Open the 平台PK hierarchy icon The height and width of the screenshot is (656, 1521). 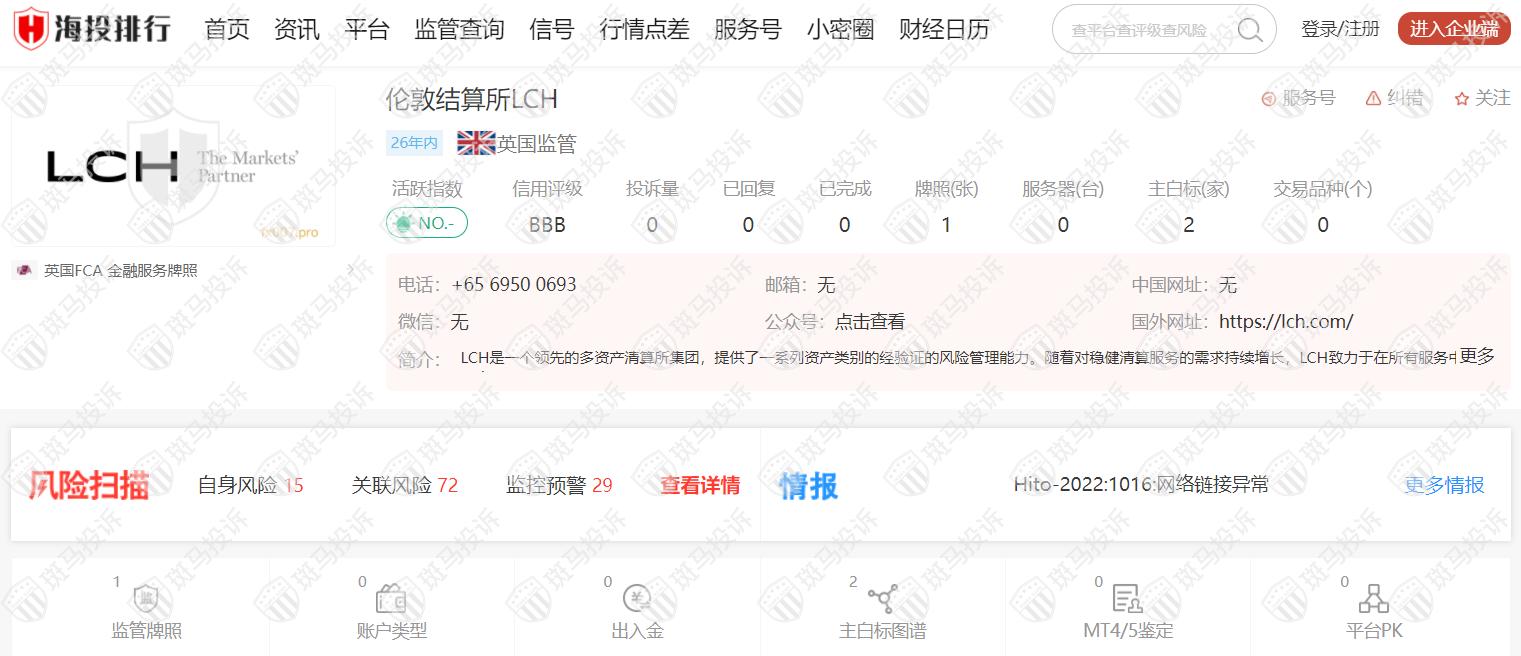pos(1374,599)
